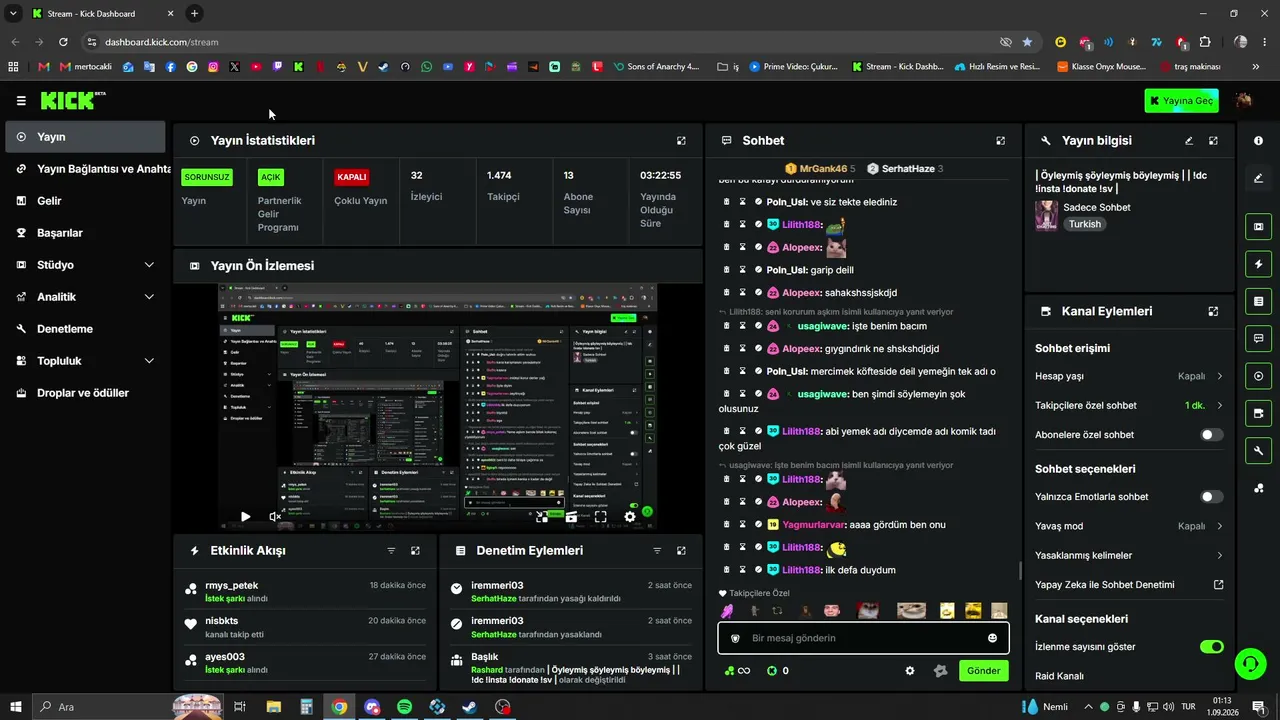Open SerhatHaze link in yasaklandı entry
Screen dimensions: 1280x720
tap(494, 634)
